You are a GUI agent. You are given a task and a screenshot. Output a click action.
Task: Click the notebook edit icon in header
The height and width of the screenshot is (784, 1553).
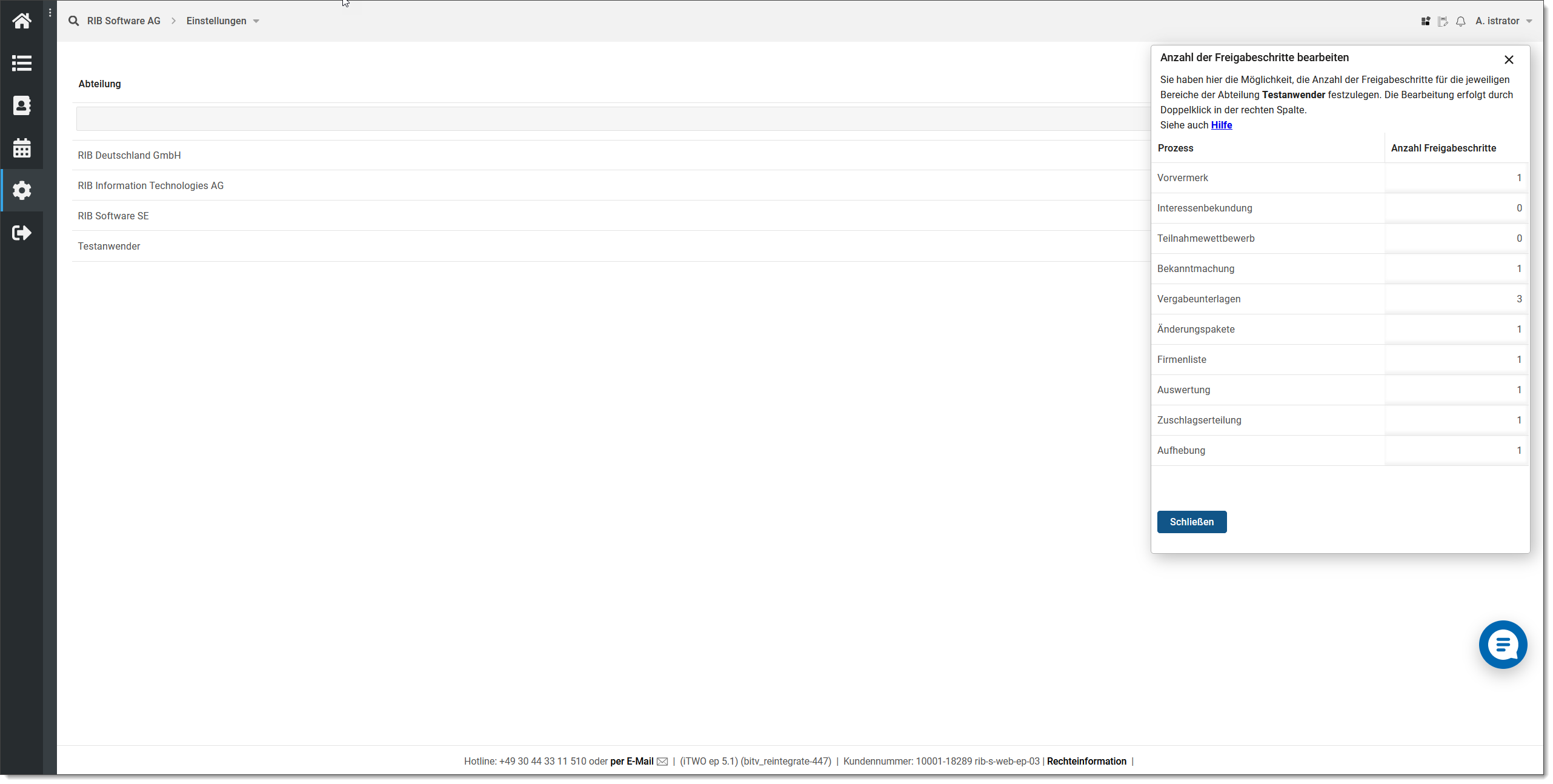click(1443, 21)
